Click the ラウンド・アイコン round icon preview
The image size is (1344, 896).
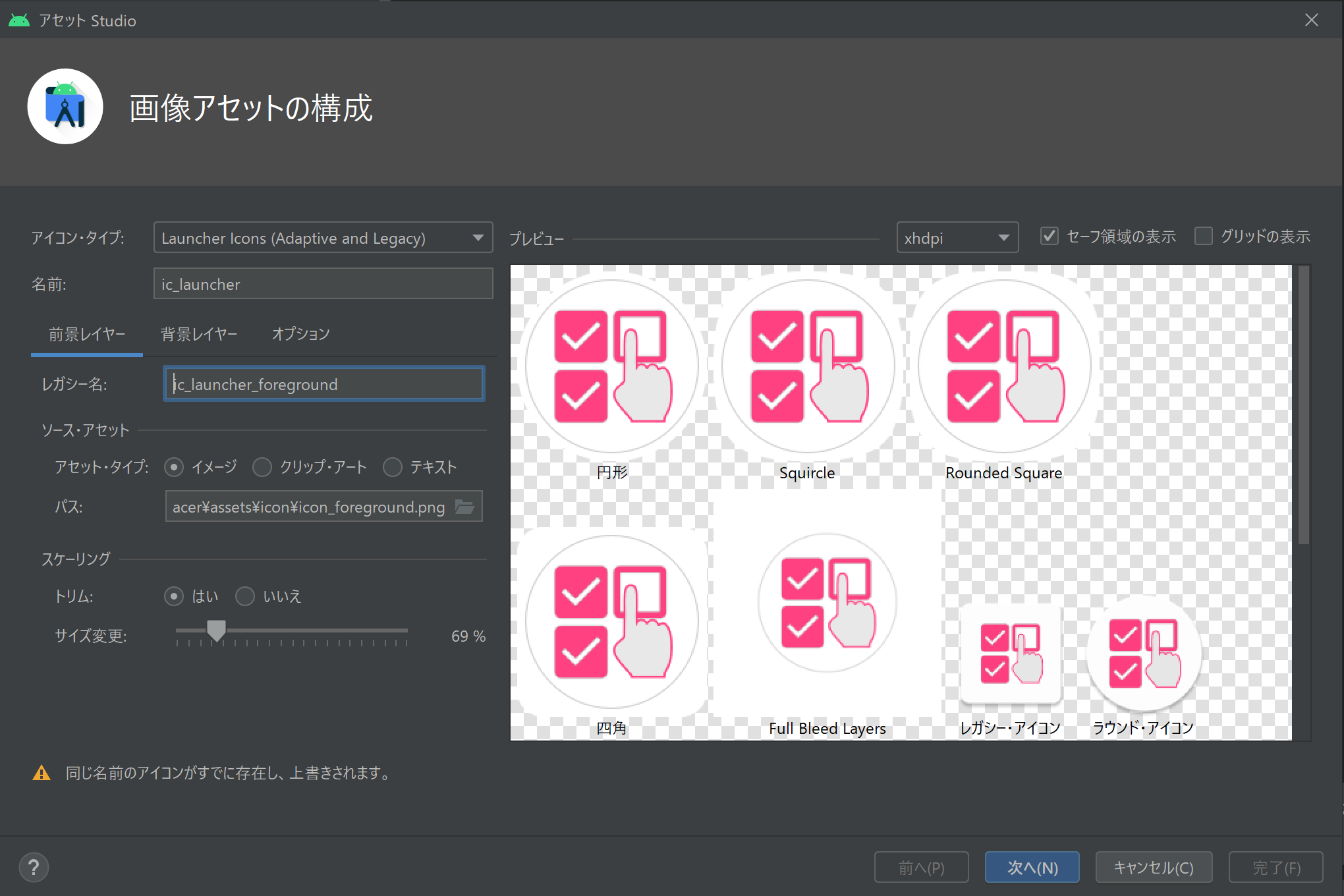point(1144,654)
